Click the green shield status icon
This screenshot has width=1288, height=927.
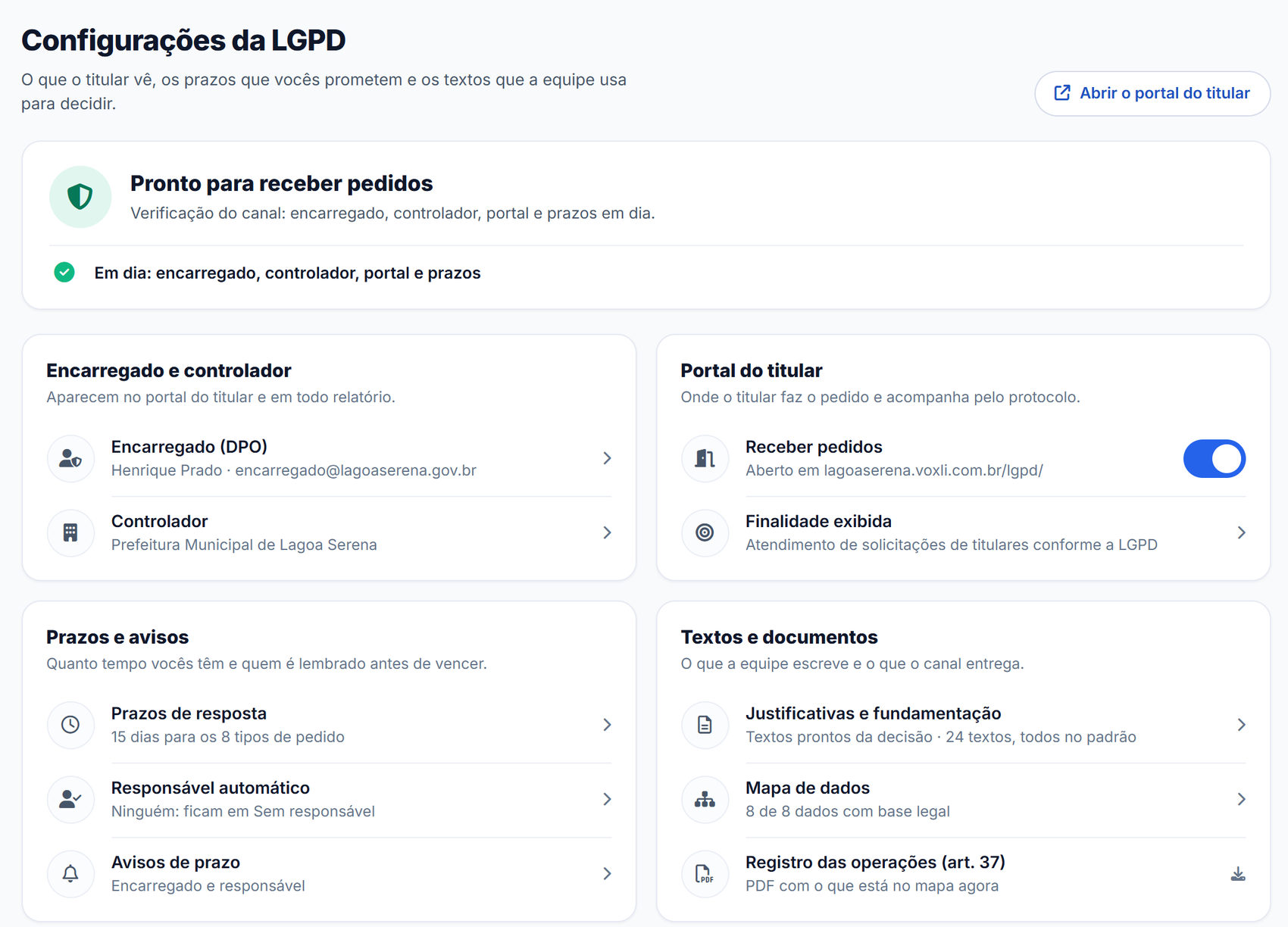click(x=80, y=197)
